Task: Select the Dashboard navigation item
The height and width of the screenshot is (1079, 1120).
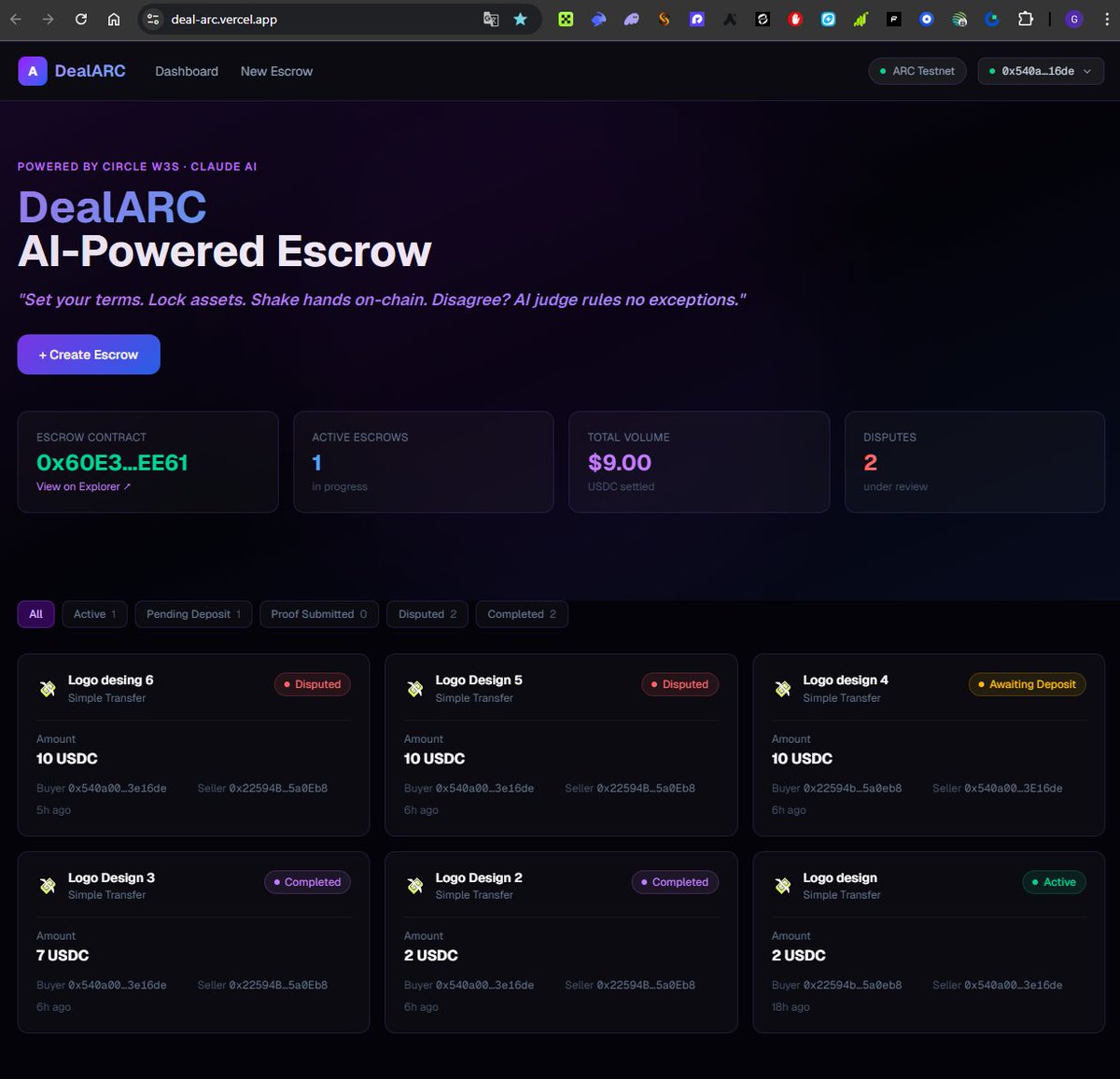Action: 186,71
